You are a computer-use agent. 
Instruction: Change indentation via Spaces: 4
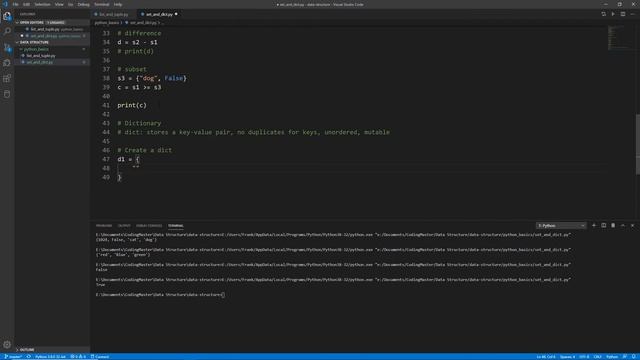[x=567, y=357]
